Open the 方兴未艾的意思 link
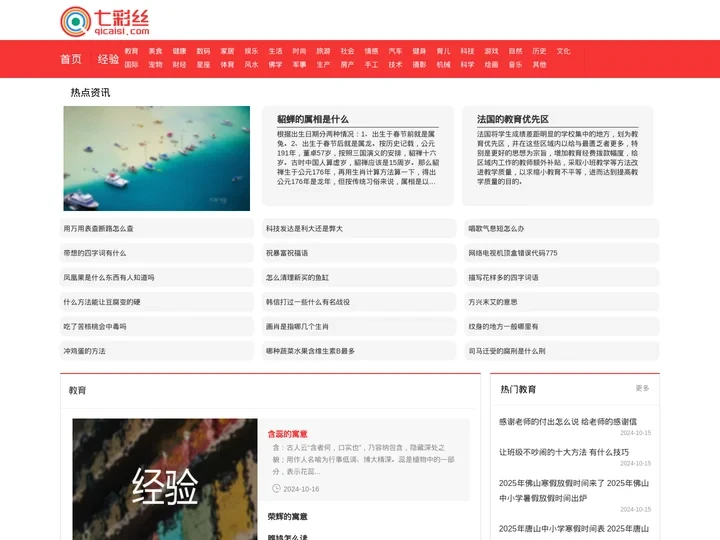720x540 pixels. pos(493,302)
